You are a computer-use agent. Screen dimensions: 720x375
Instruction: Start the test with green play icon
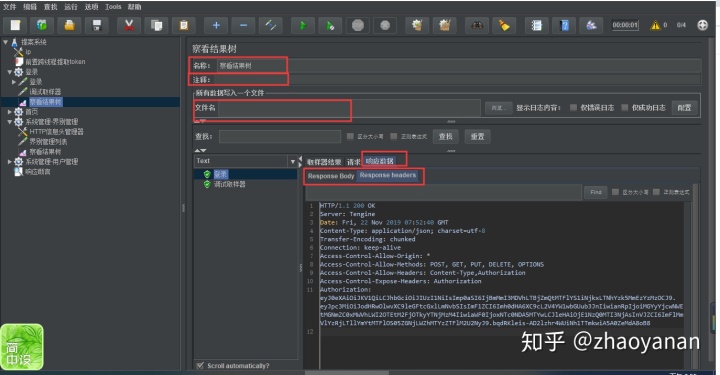303,25
